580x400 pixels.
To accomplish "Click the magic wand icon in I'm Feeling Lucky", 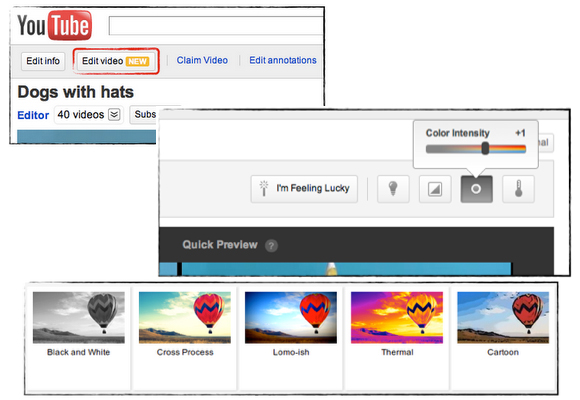I will click(x=264, y=188).
